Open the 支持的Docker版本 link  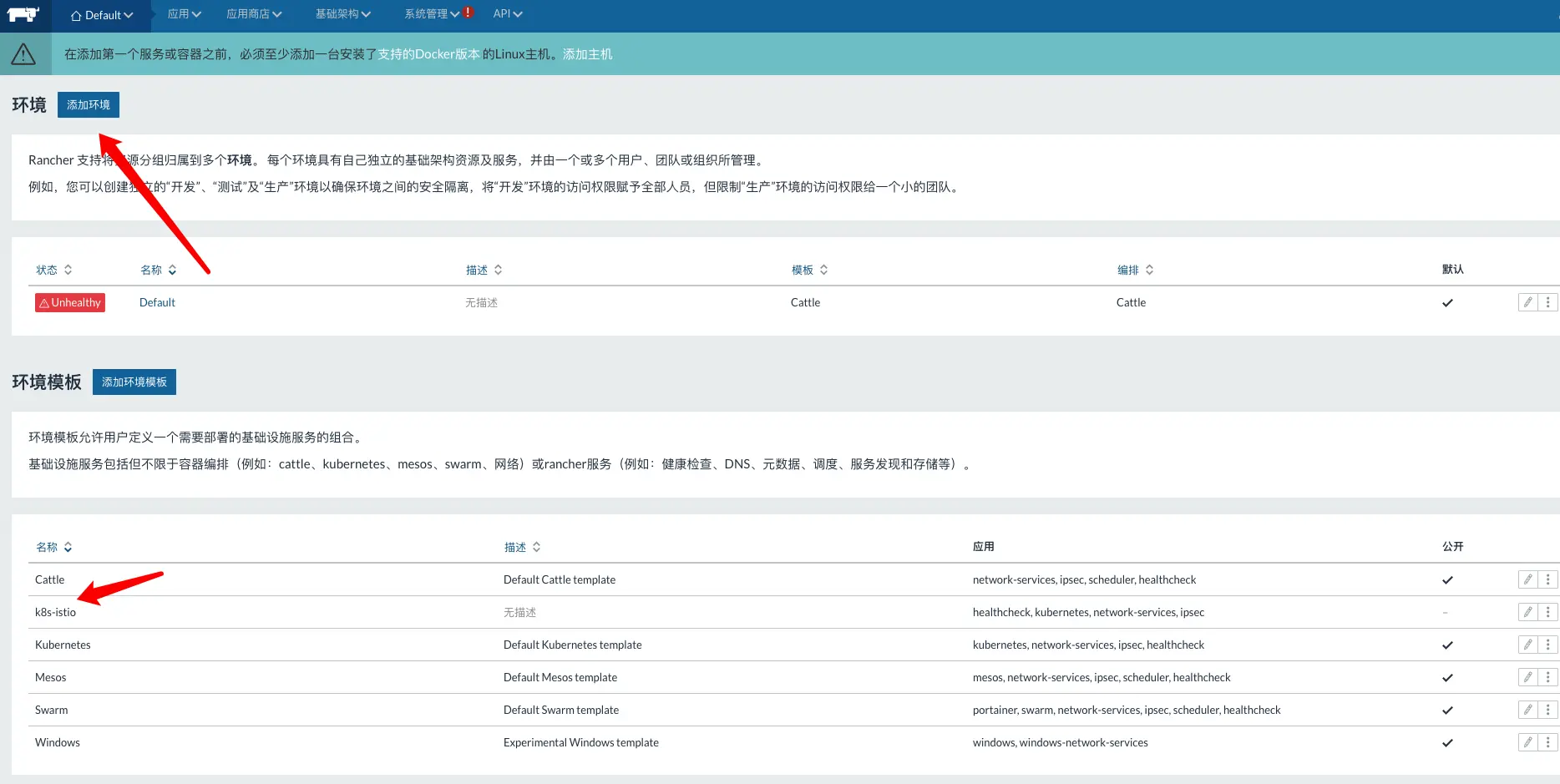coord(429,54)
